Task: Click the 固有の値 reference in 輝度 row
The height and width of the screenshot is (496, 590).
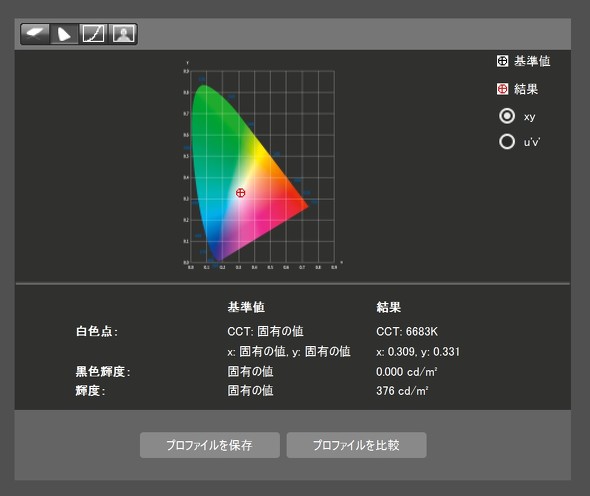Action: (x=250, y=391)
